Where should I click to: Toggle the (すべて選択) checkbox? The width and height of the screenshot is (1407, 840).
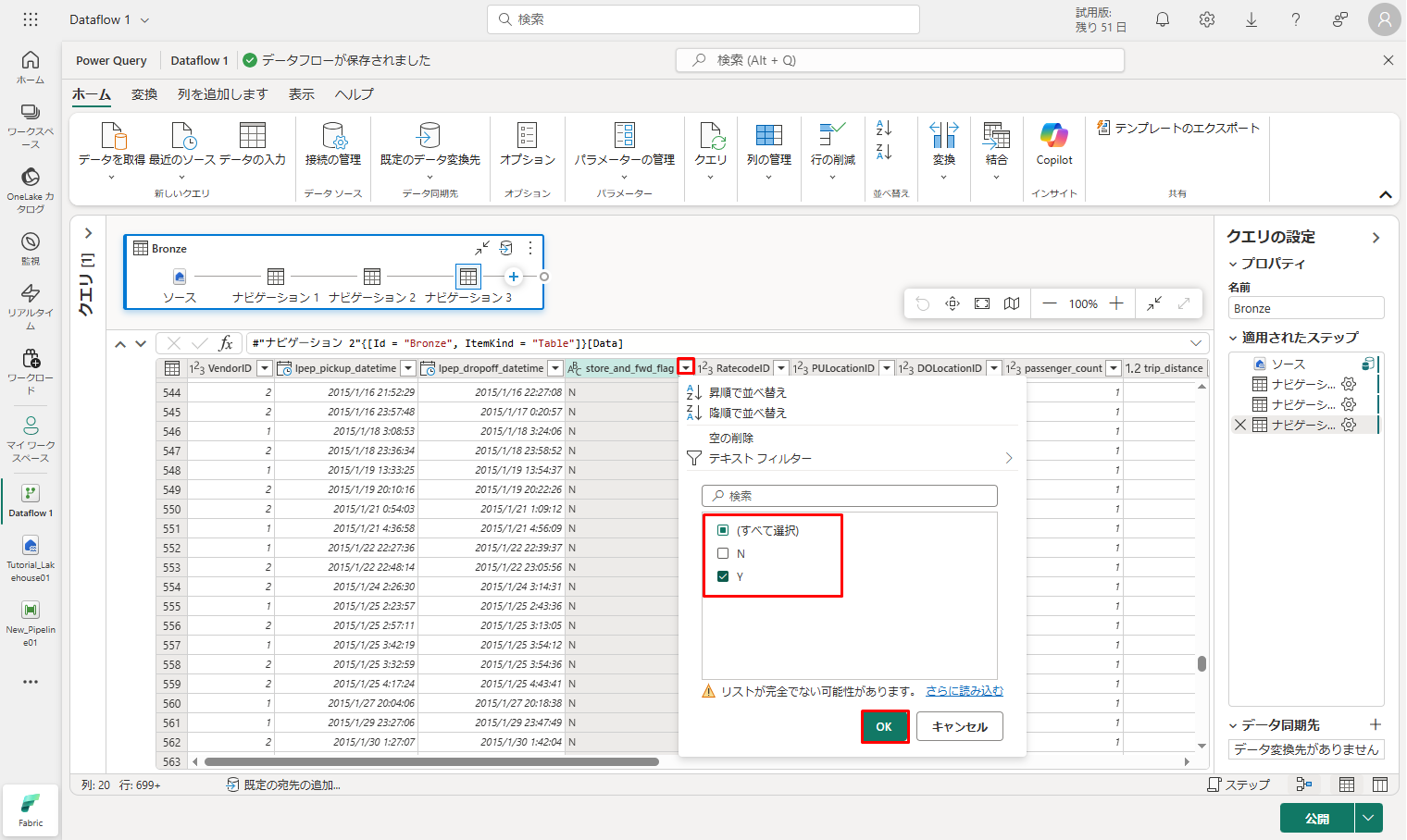(x=723, y=530)
